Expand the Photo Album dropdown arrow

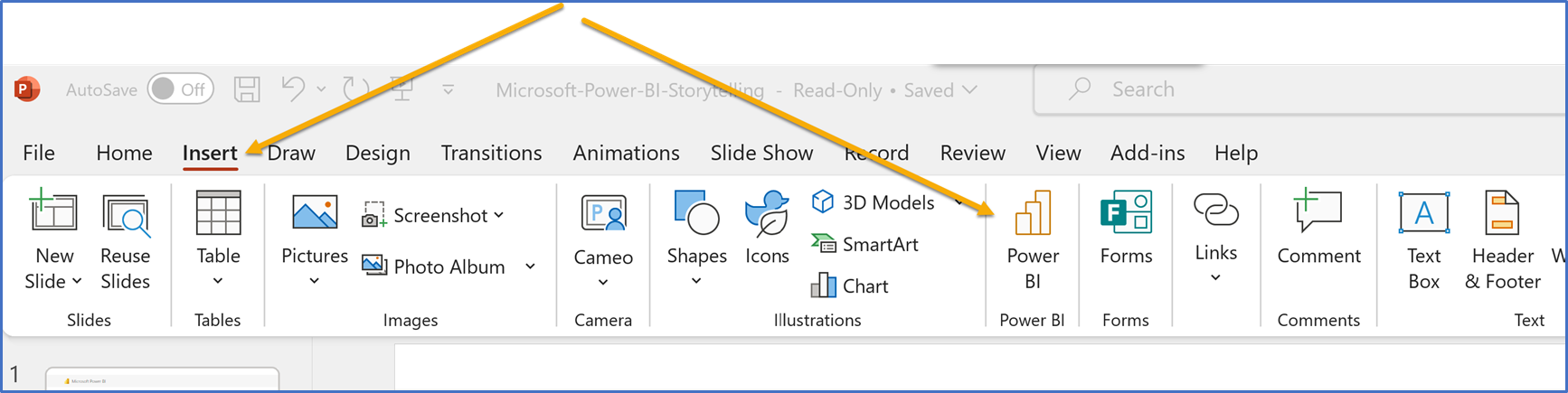coord(531,267)
